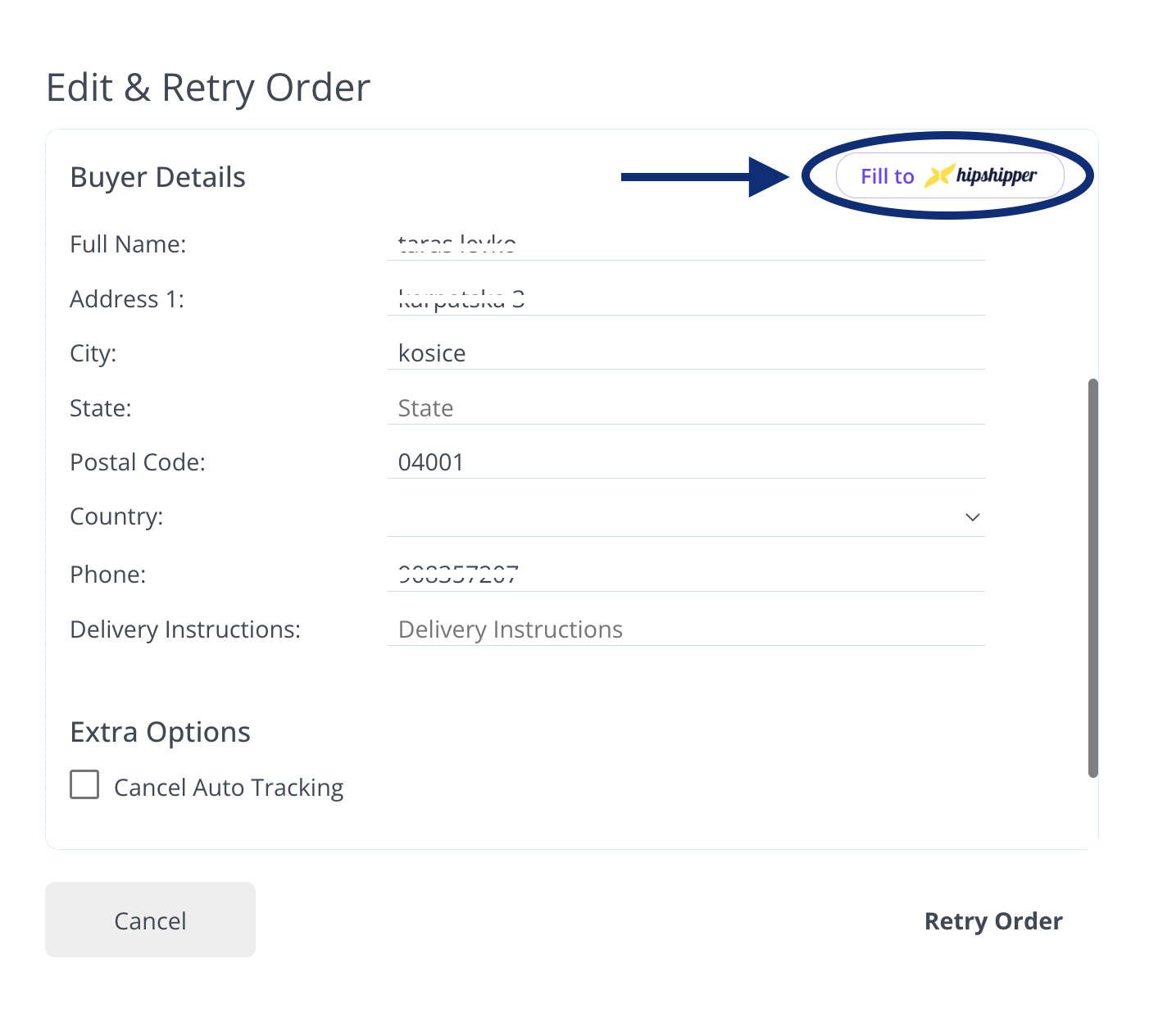The width and height of the screenshot is (1149, 1036).
Task: Click the vertical scrollbar thumb
Action: tap(1092, 577)
